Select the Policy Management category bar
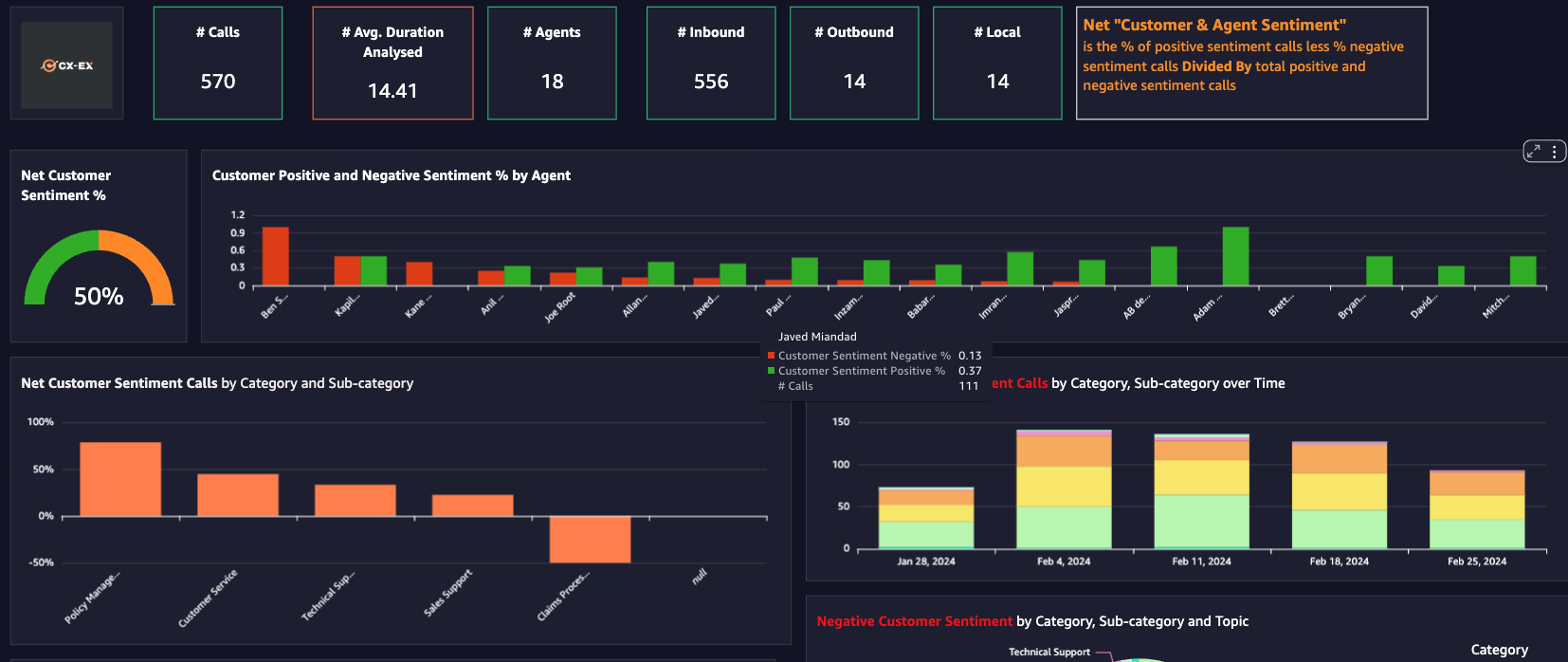1568x662 pixels. pyautogui.click(x=120, y=479)
